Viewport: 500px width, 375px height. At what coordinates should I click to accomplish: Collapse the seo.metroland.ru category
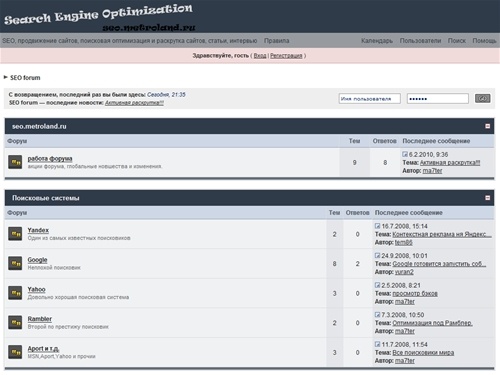tap(488, 126)
